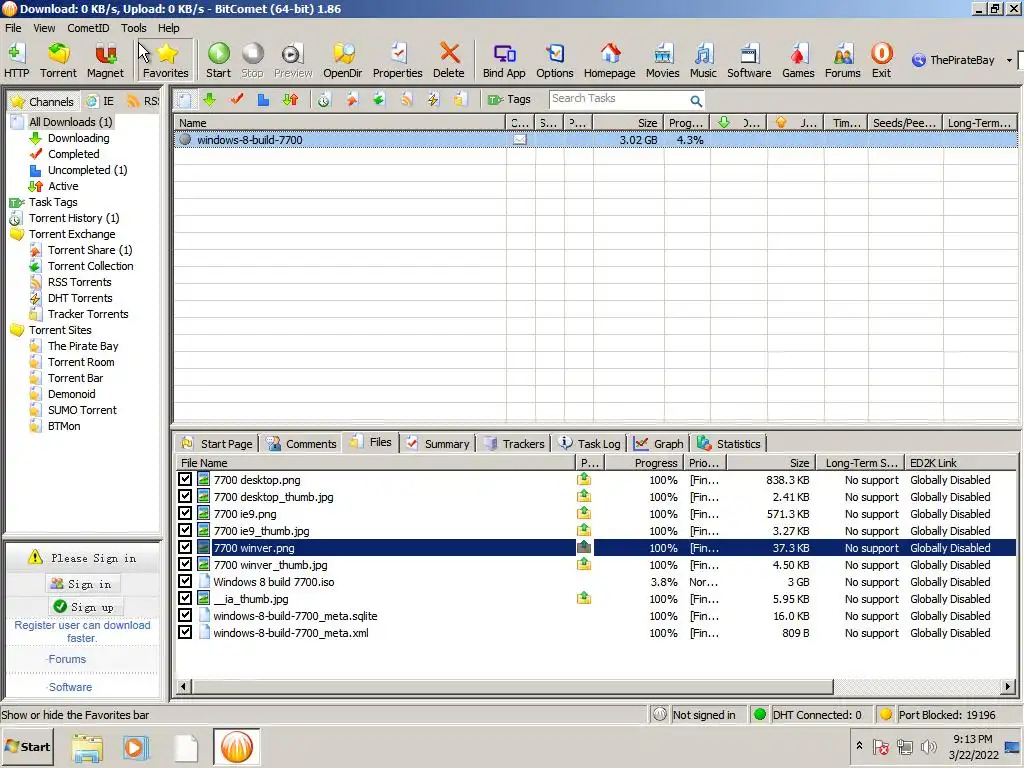The height and width of the screenshot is (768, 1024).
Task: Uncheck 7700 winver.png checkbox
Action: point(185,547)
